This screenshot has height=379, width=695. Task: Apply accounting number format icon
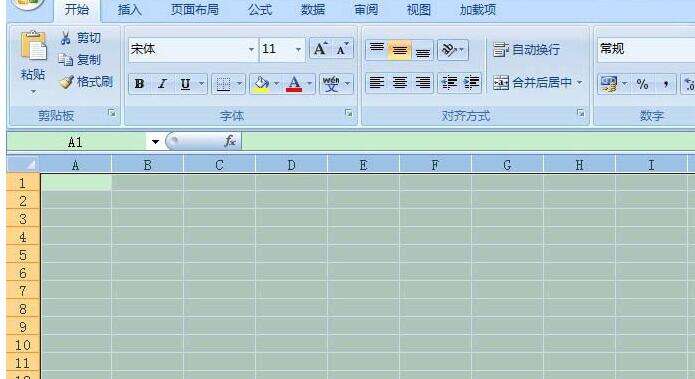(x=608, y=84)
